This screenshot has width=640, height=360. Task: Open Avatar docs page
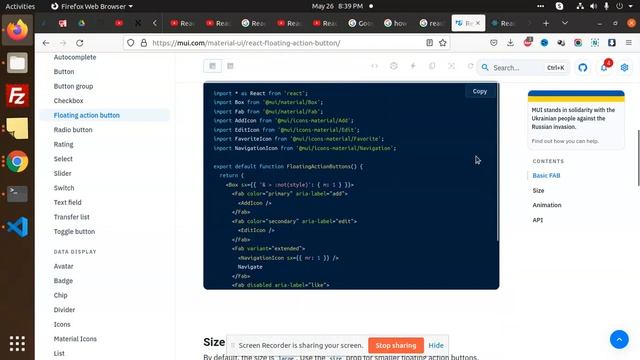tap(63, 267)
